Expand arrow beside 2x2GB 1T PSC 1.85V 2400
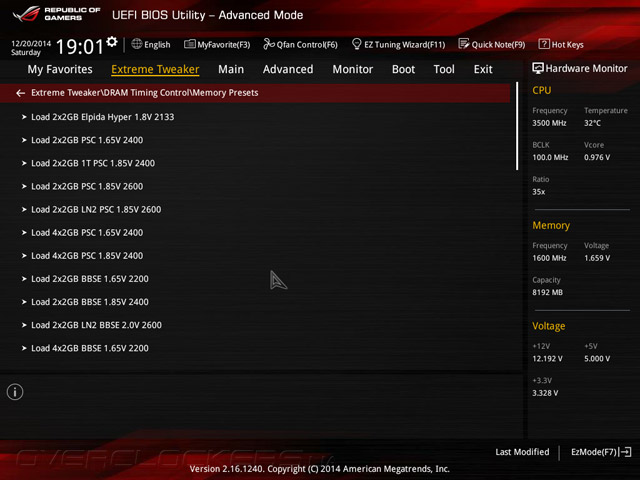640x480 pixels. pyautogui.click(x=24, y=163)
